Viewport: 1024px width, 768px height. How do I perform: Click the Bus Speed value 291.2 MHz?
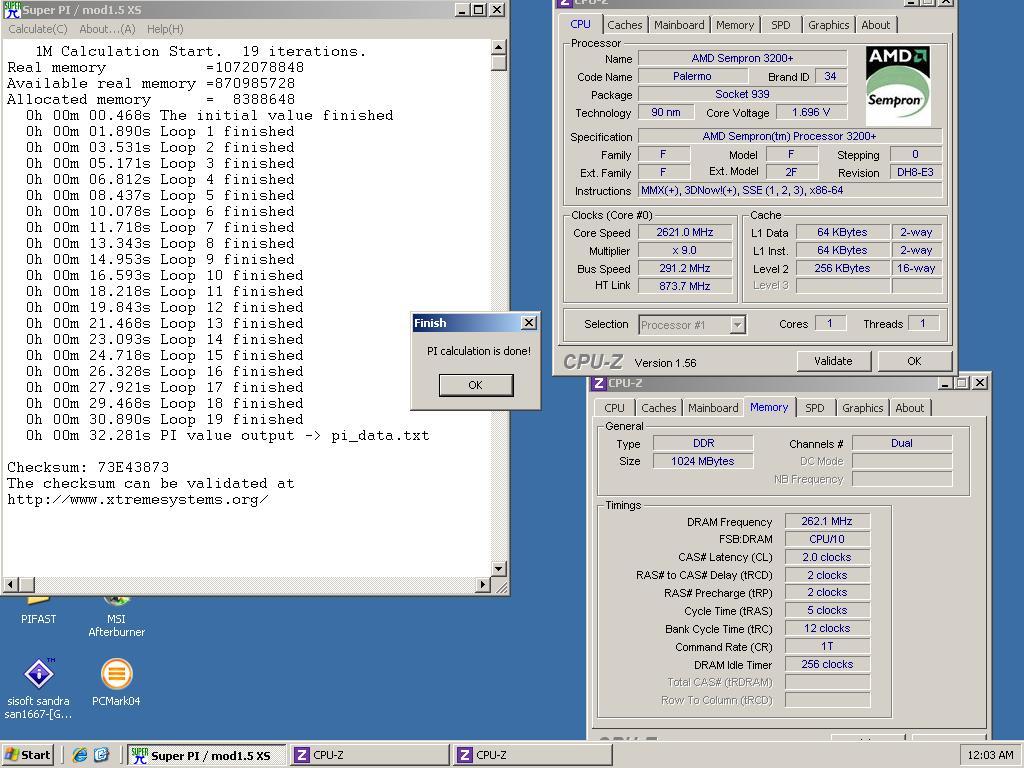(x=684, y=268)
